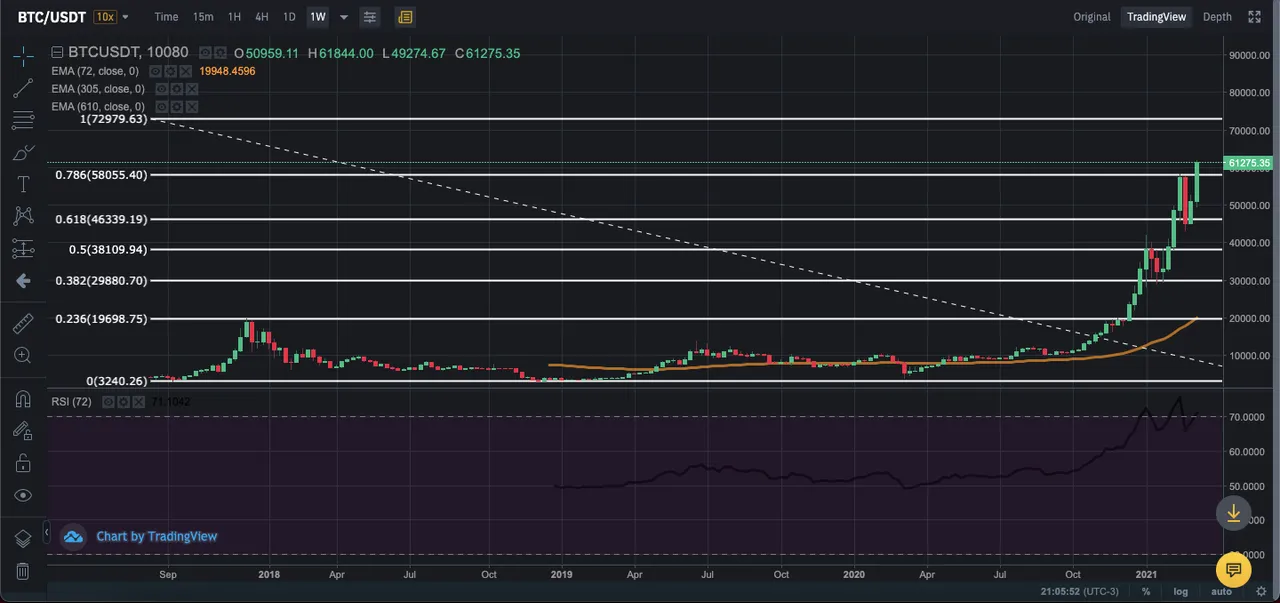Open chart settings gear at bottom right
This screenshot has height=603, width=1280.
pos(1263,591)
